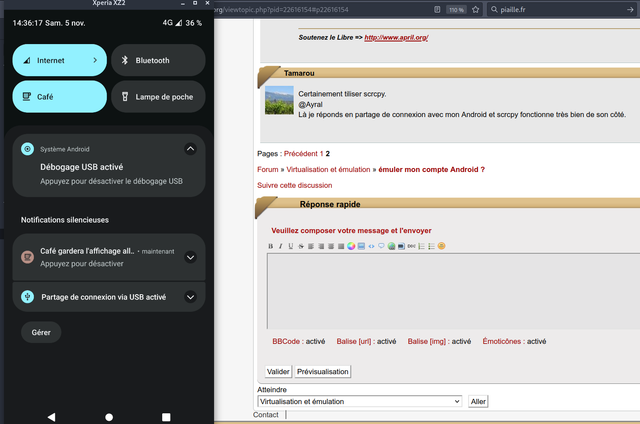Click the browser URL address bar

322,9
